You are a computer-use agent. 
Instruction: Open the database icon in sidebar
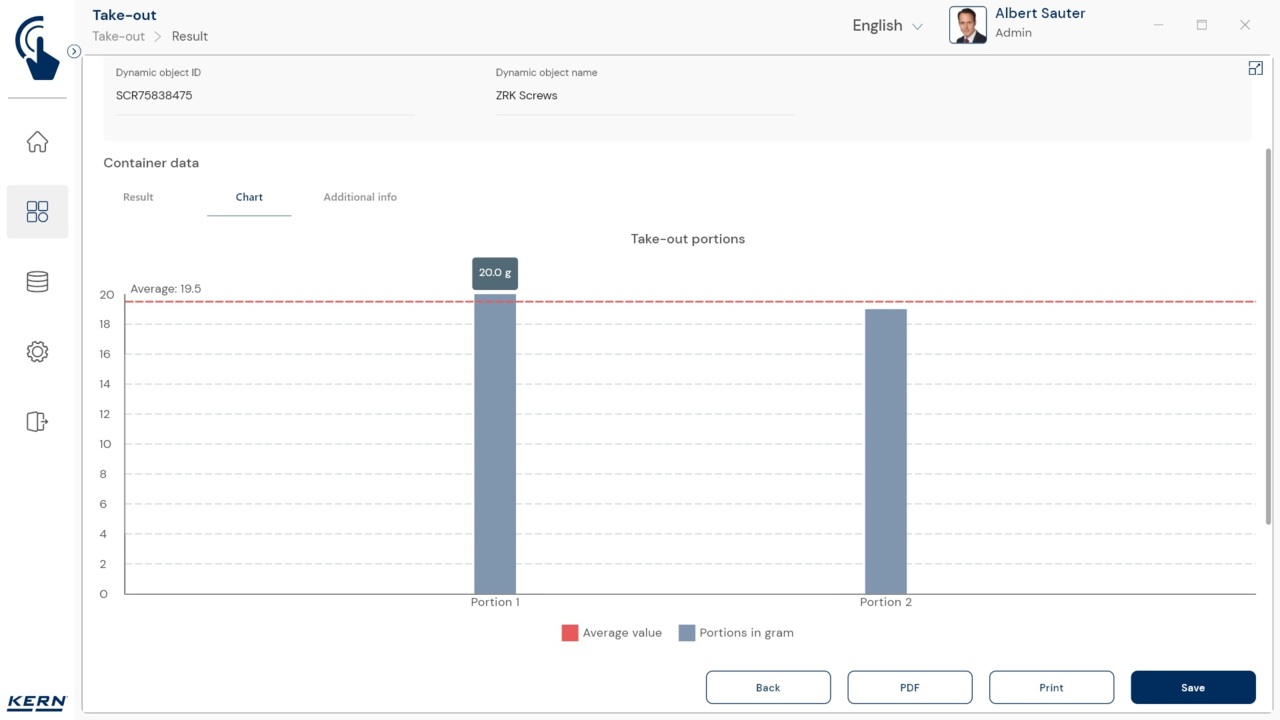pyautogui.click(x=37, y=282)
